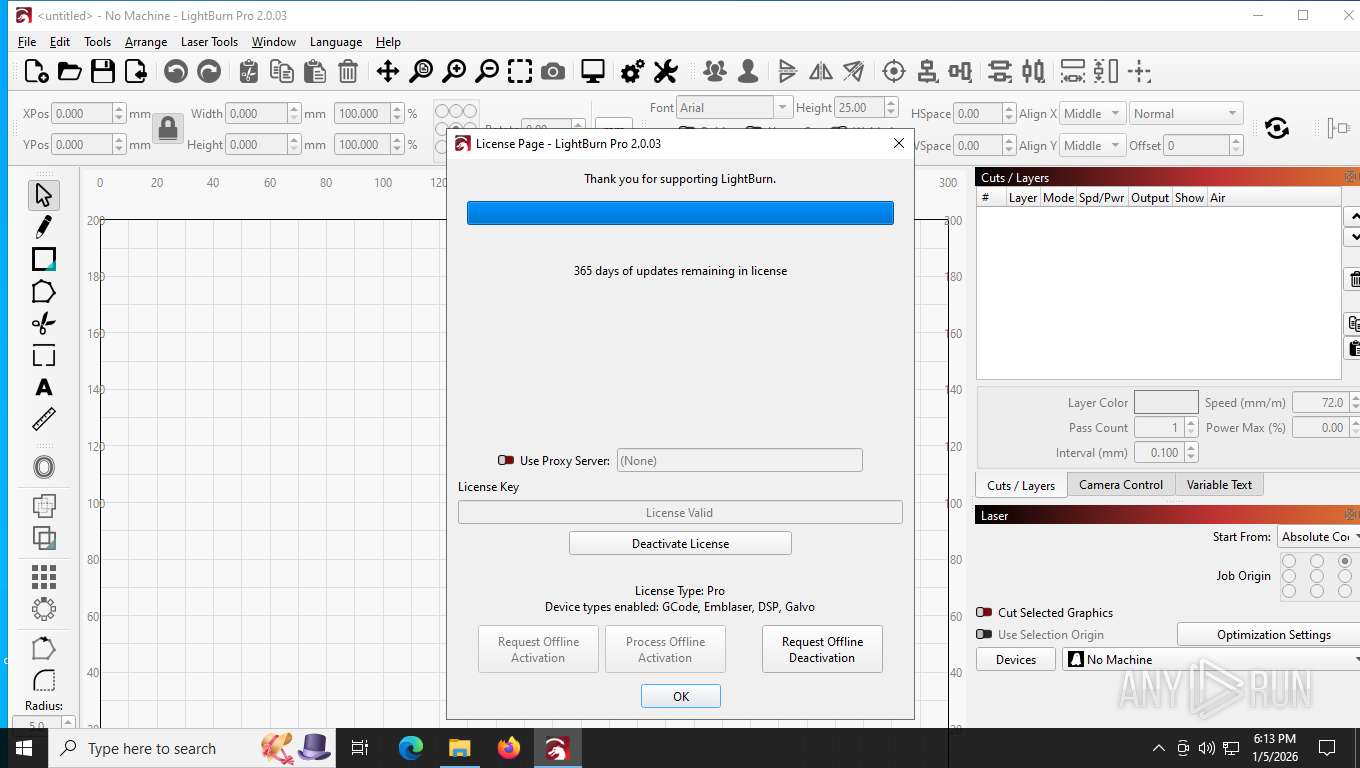Click the Devices button

click(1016, 659)
